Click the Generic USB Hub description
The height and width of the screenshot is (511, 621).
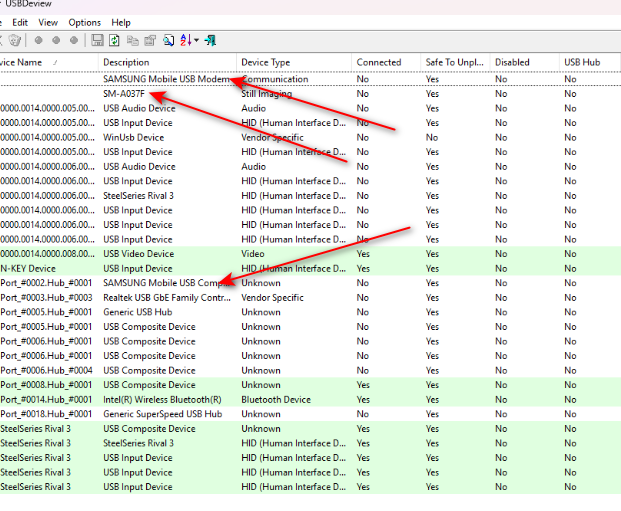138,312
